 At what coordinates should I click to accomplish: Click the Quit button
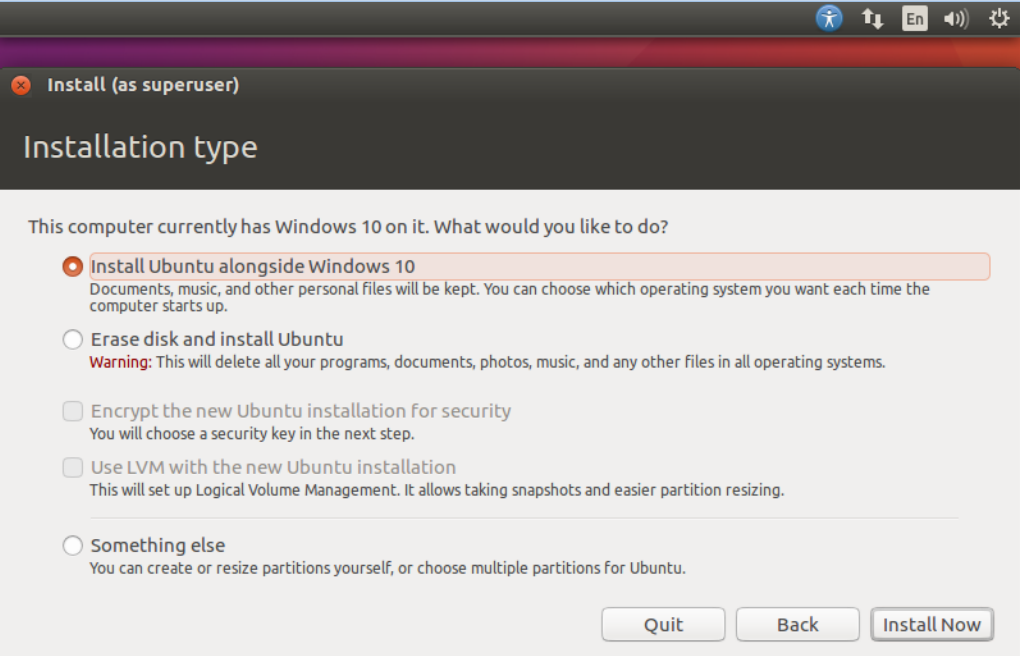tap(663, 625)
